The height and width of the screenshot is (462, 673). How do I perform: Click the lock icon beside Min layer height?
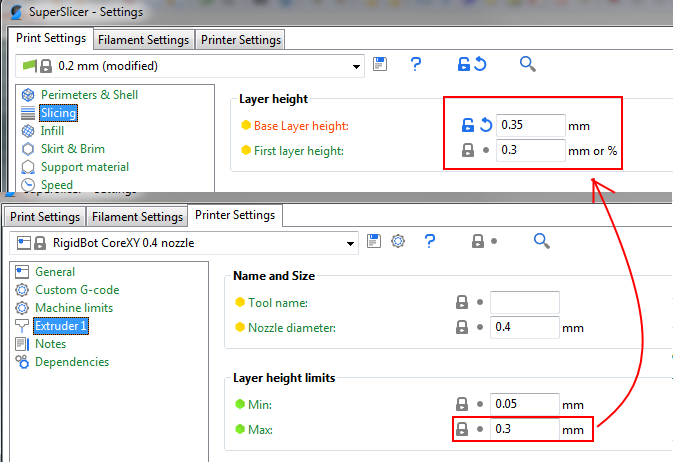coord(462,404)
